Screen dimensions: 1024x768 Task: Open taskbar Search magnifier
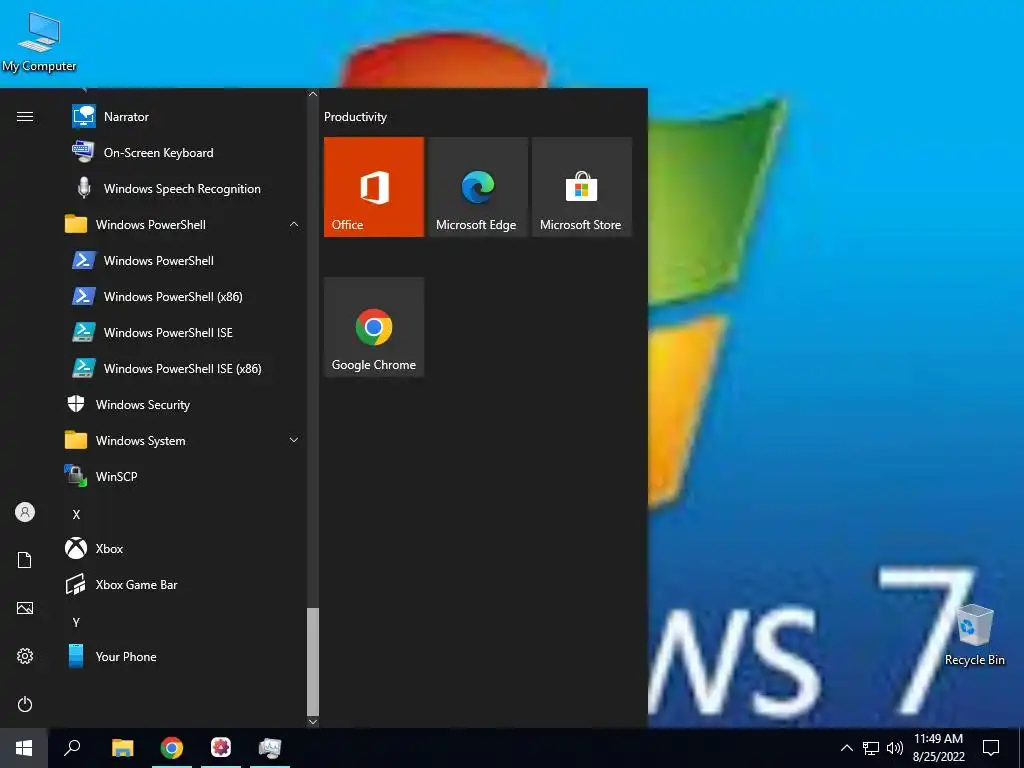coord(72,748)
